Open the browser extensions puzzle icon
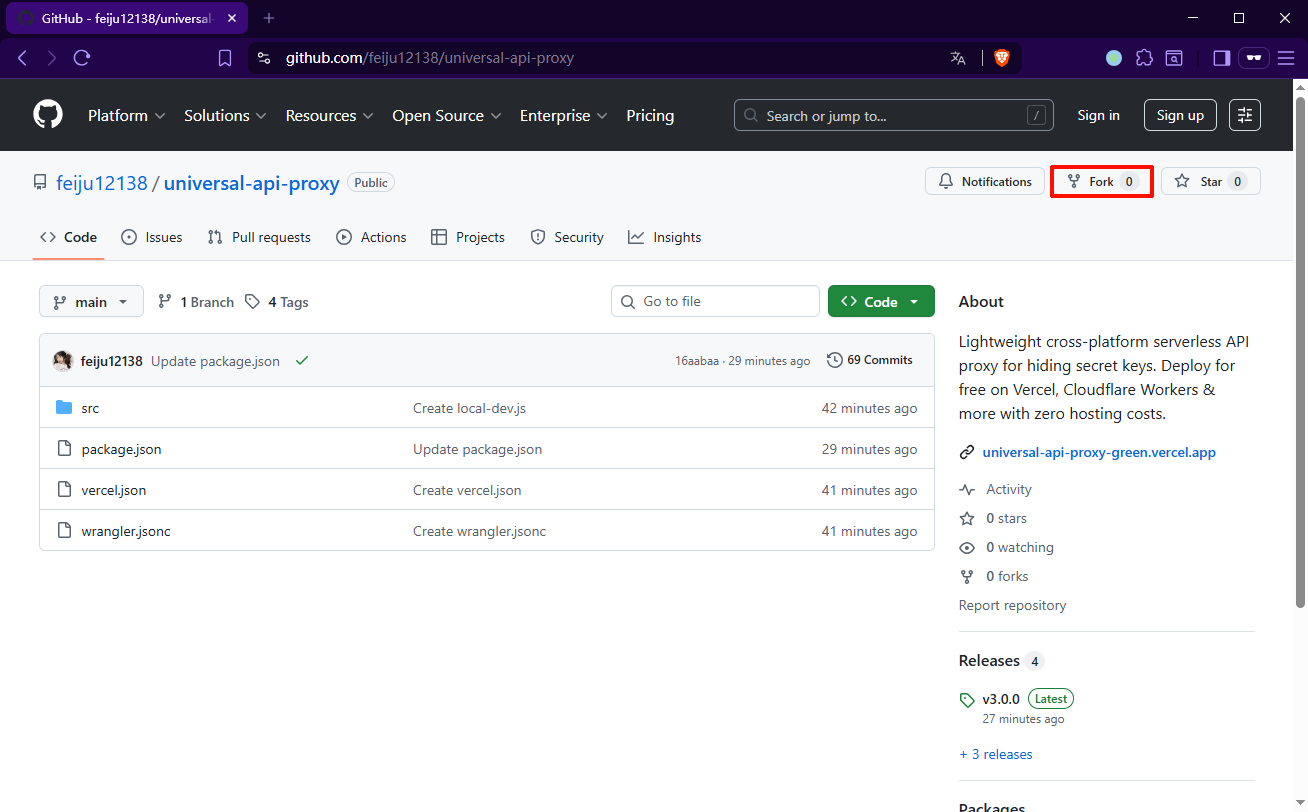The height and width of the screenshot is (812, 1308). click(x=1144, y=58)
